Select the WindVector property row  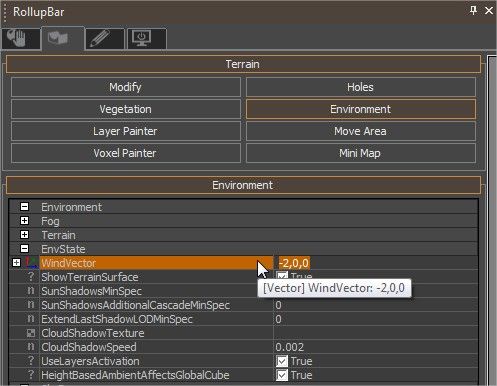point(243,263)
